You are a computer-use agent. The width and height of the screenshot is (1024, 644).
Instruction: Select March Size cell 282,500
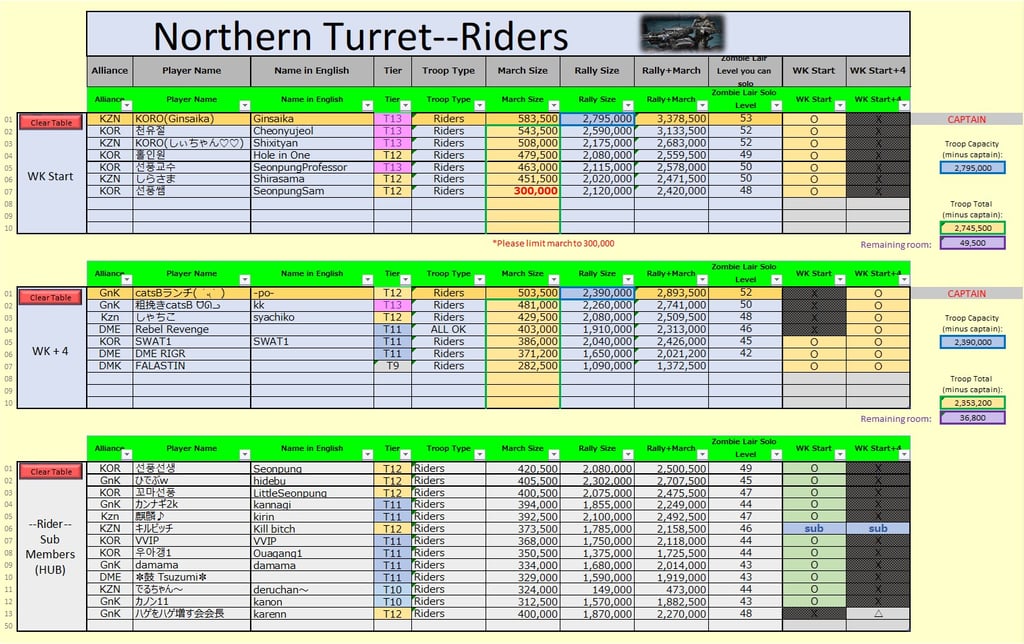point(523,366)
